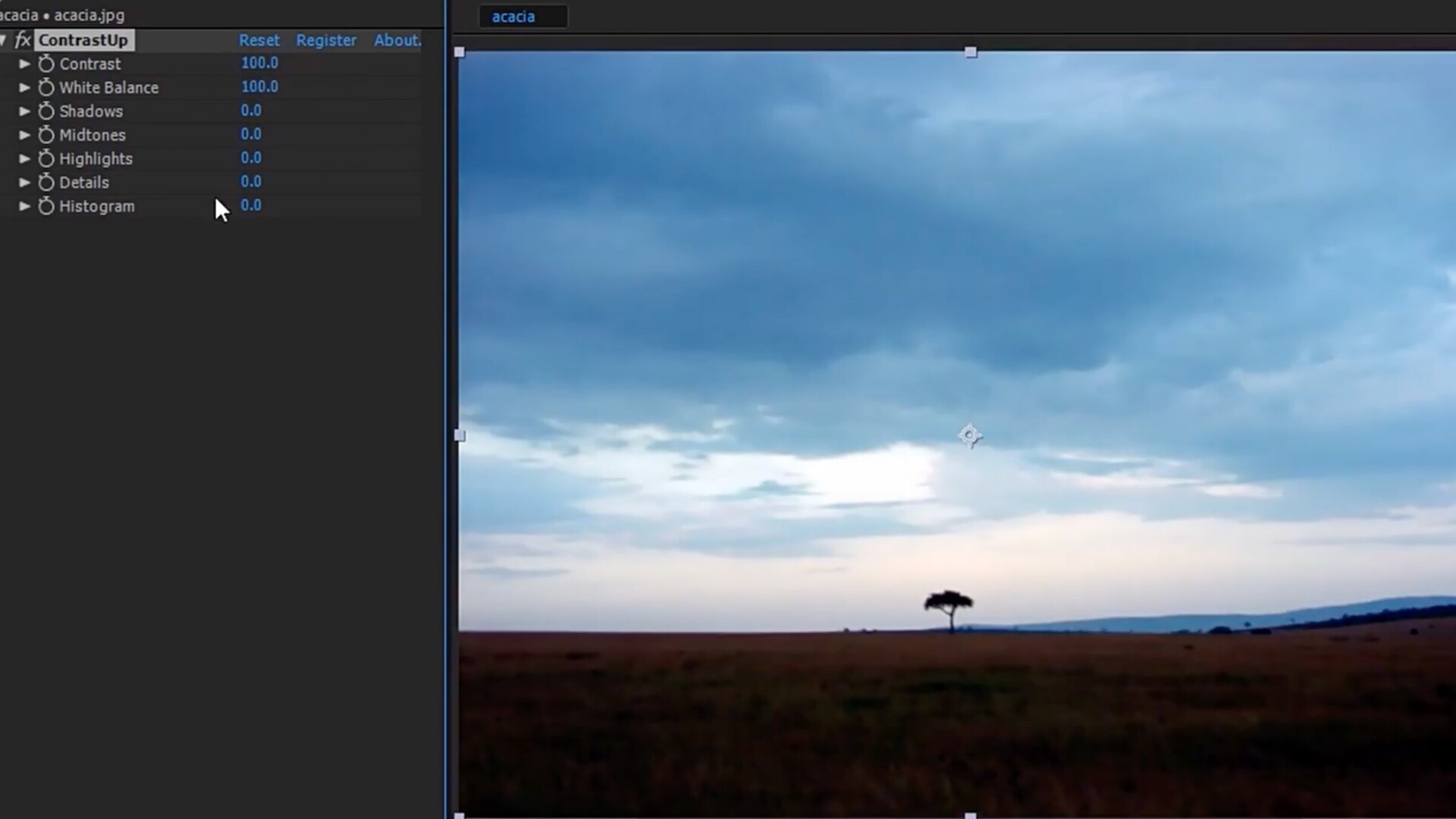
Task: Toggle the Midtones stopwatch icon
Action: pos(46,135)
